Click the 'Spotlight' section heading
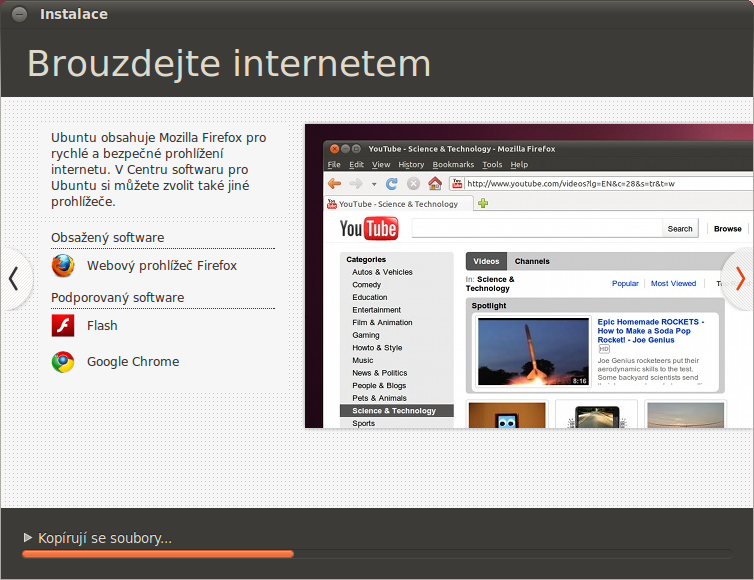This screenshot has height=580, width=754. tap(489, 305)
